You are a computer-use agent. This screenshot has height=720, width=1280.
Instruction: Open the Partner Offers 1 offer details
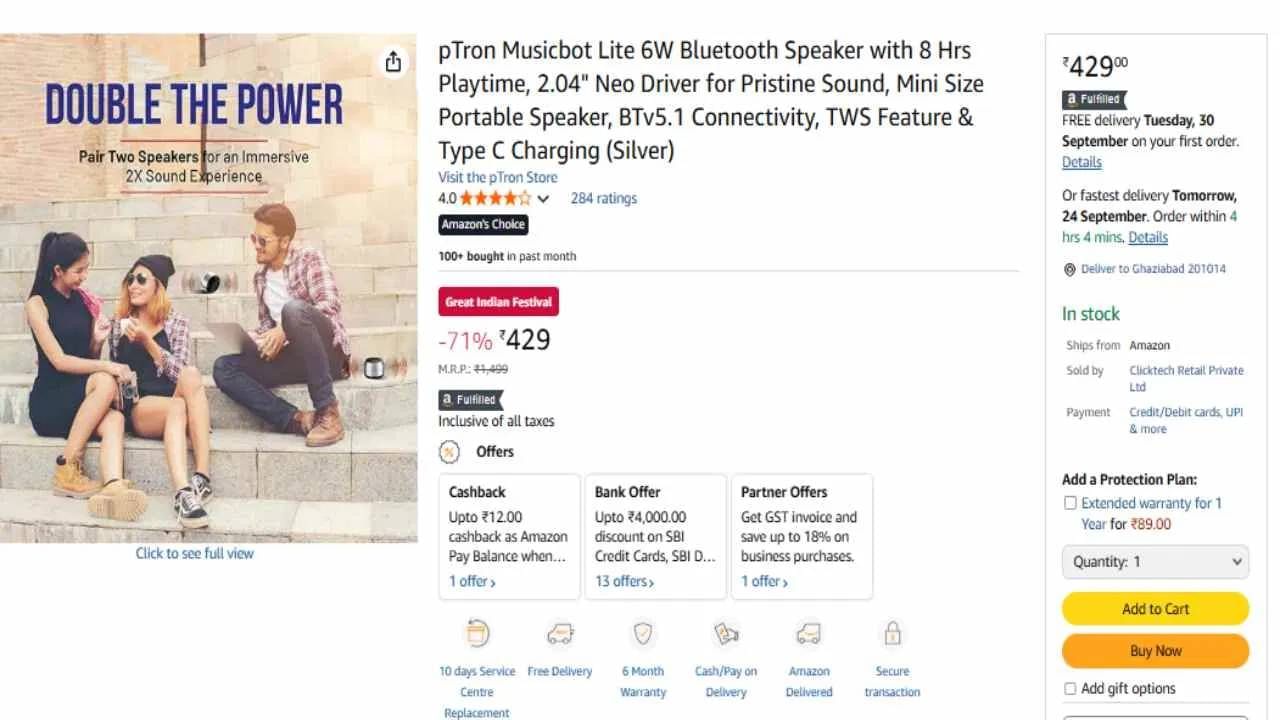[x=763, y=580]
